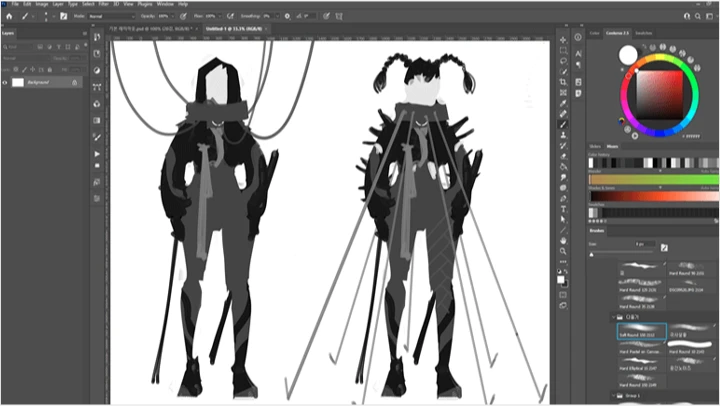Open the Adjustments panel icon
Screen dimensions: 720x406
97,70
